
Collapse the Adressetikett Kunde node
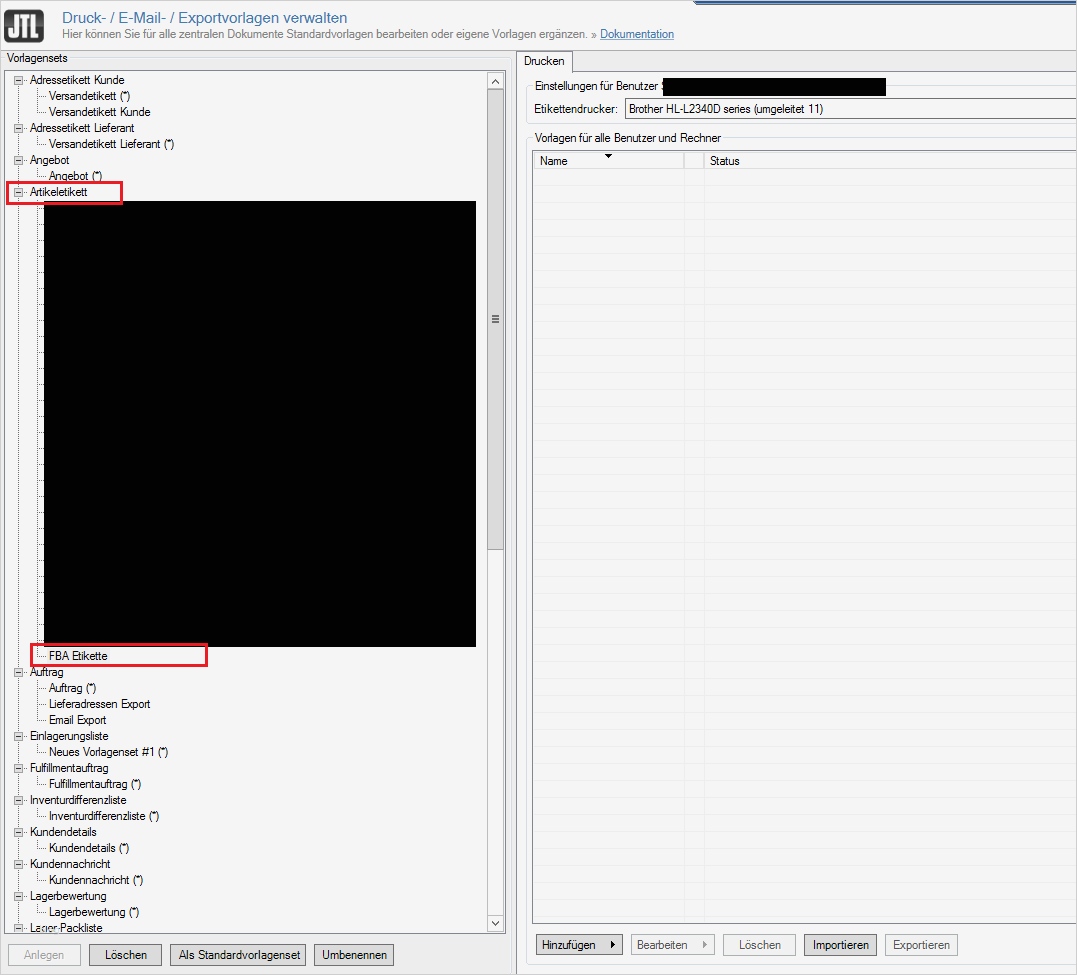click(x=19, y=80)
